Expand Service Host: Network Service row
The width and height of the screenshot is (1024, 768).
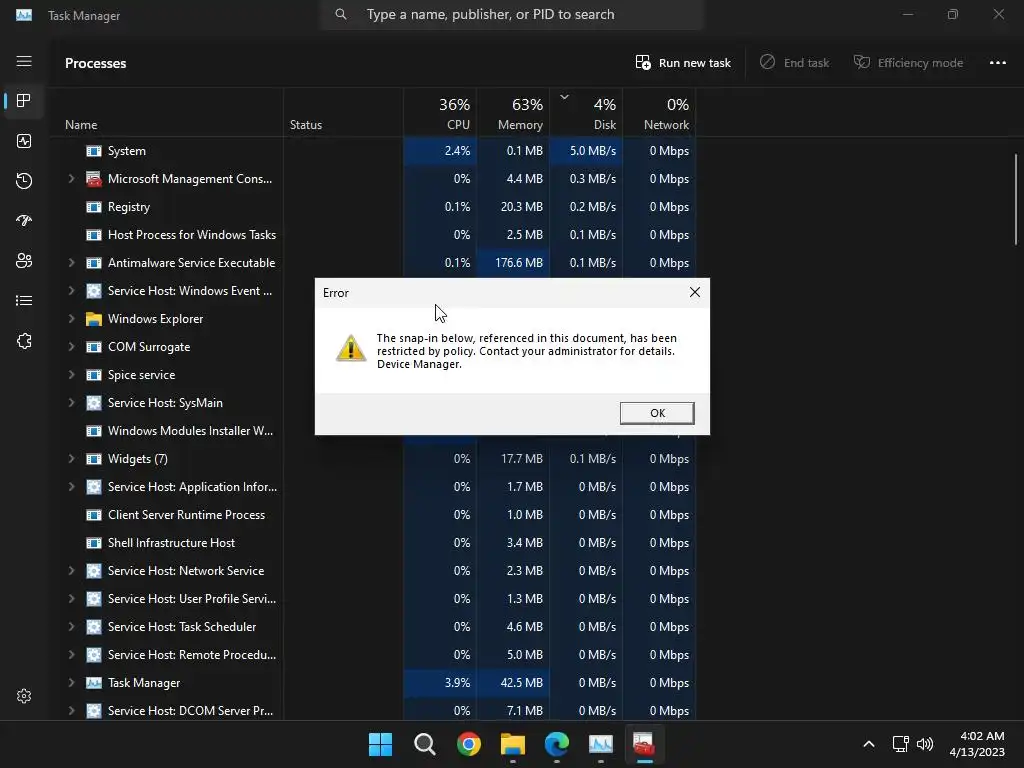pos(71,571)
